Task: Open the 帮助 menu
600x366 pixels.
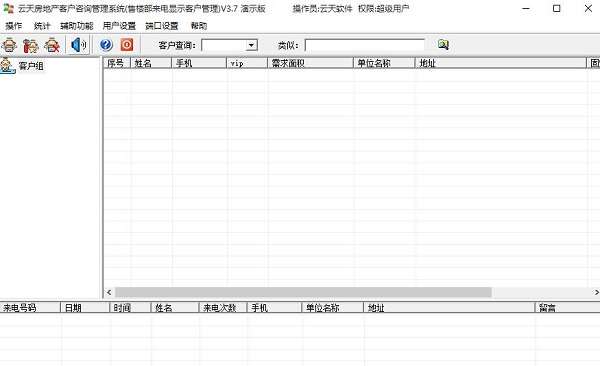Action: (199, 26)
